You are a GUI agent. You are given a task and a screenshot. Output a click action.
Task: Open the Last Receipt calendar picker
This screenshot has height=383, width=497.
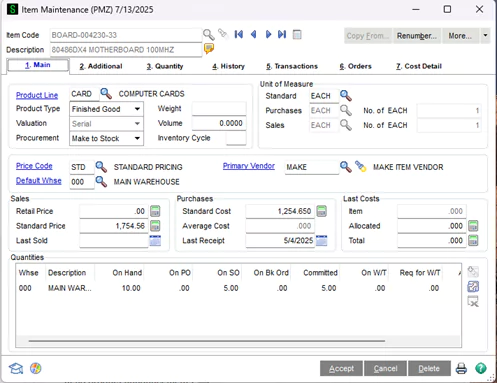tap(322, 240)
